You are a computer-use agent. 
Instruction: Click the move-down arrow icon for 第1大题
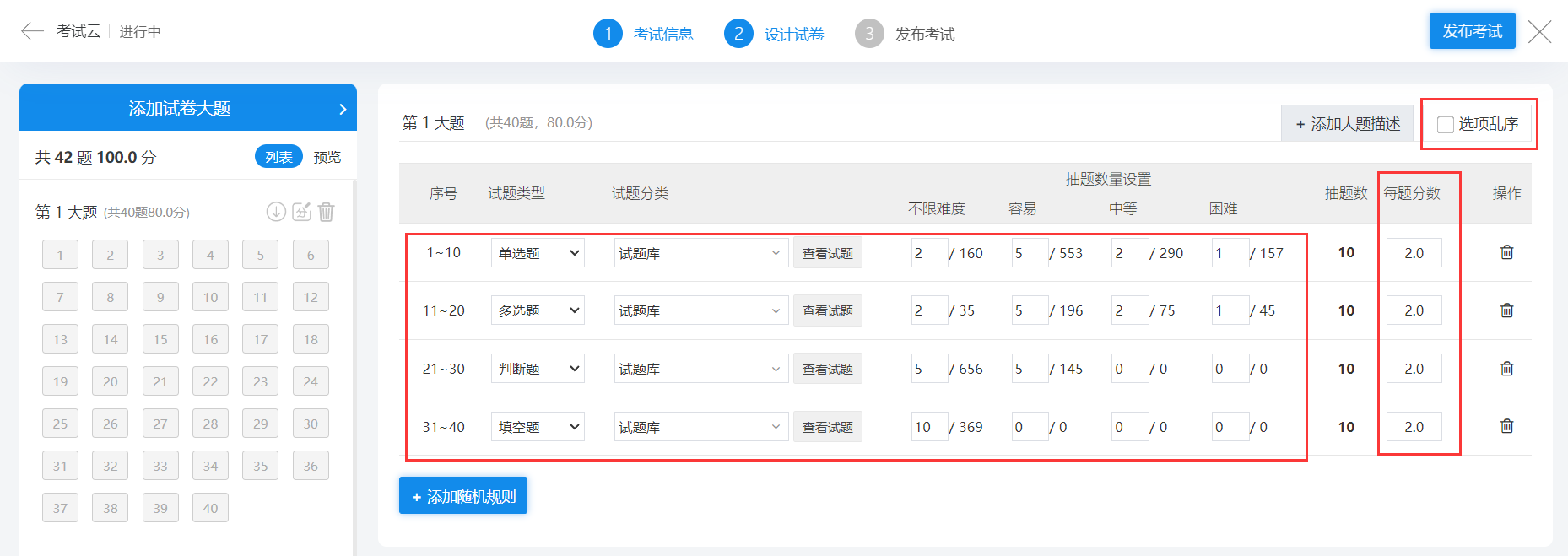pos(276,212)
